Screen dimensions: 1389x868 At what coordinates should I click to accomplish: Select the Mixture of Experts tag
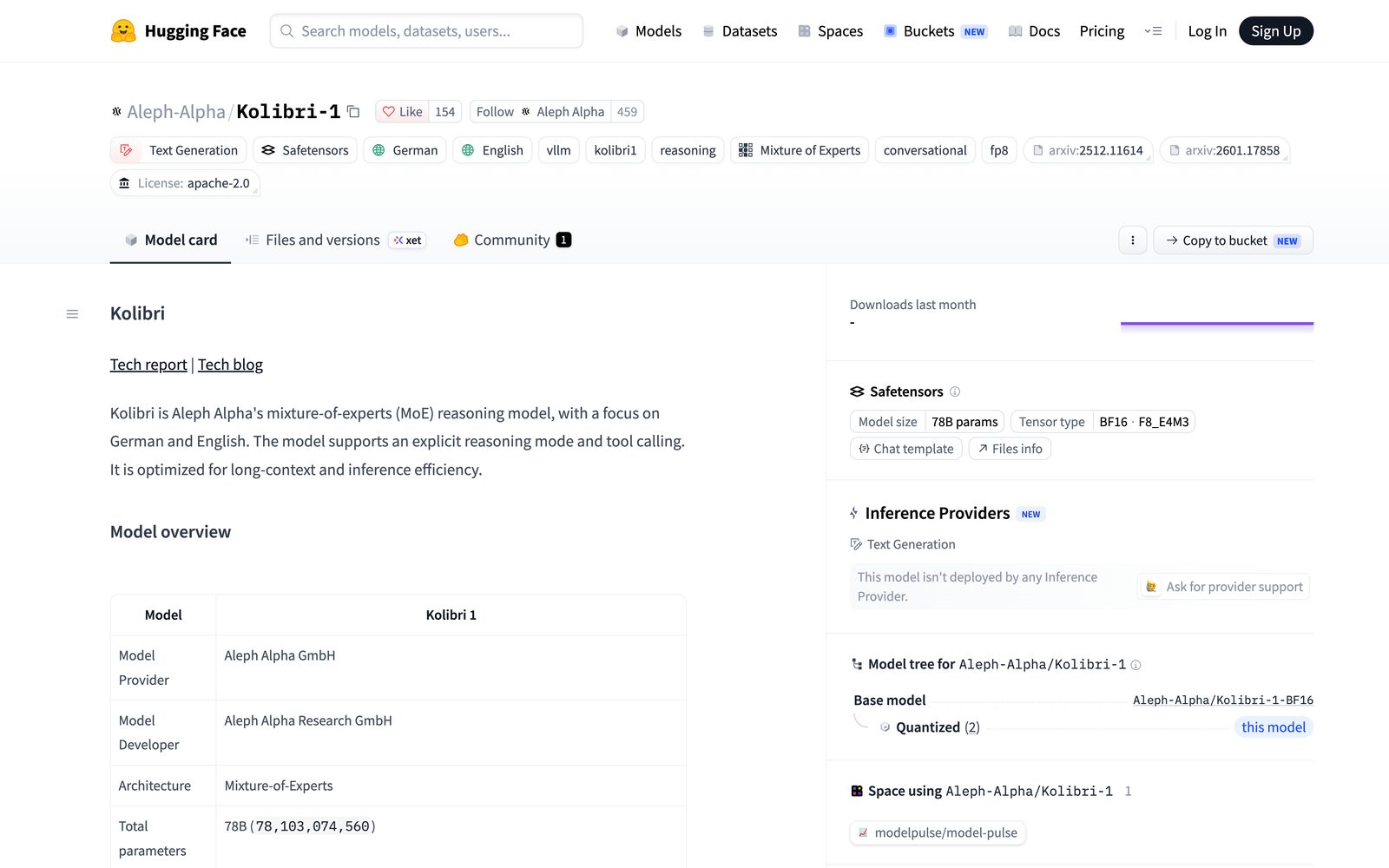tap(800, 150)
